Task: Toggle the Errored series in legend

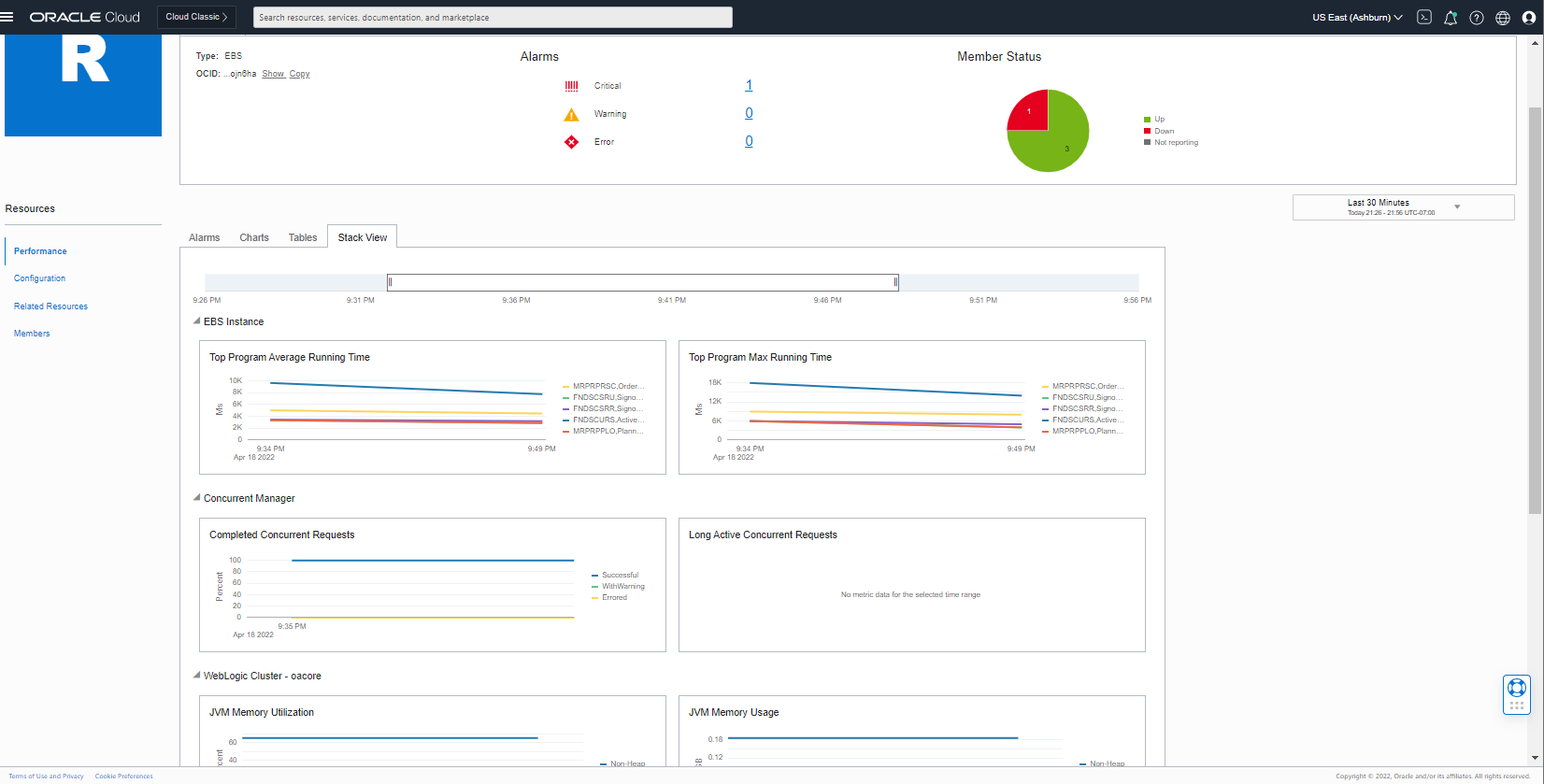Action: pos(614,598)
